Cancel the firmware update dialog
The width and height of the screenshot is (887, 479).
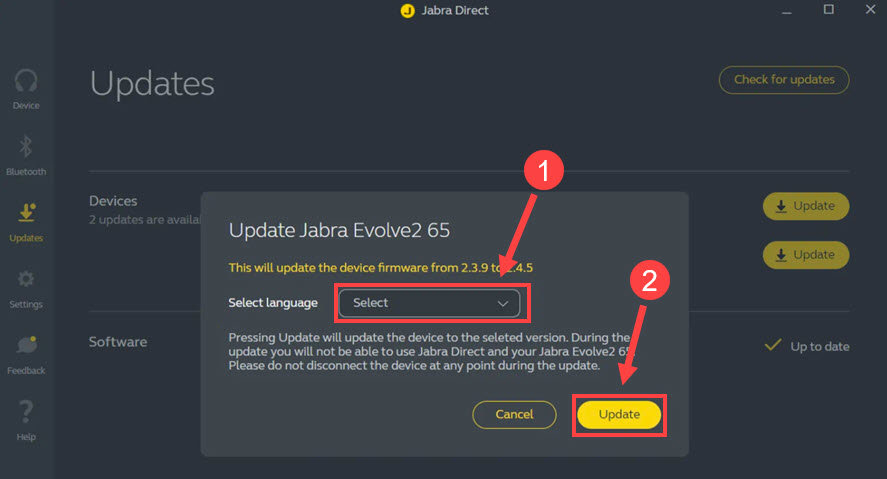coord(514,414)
